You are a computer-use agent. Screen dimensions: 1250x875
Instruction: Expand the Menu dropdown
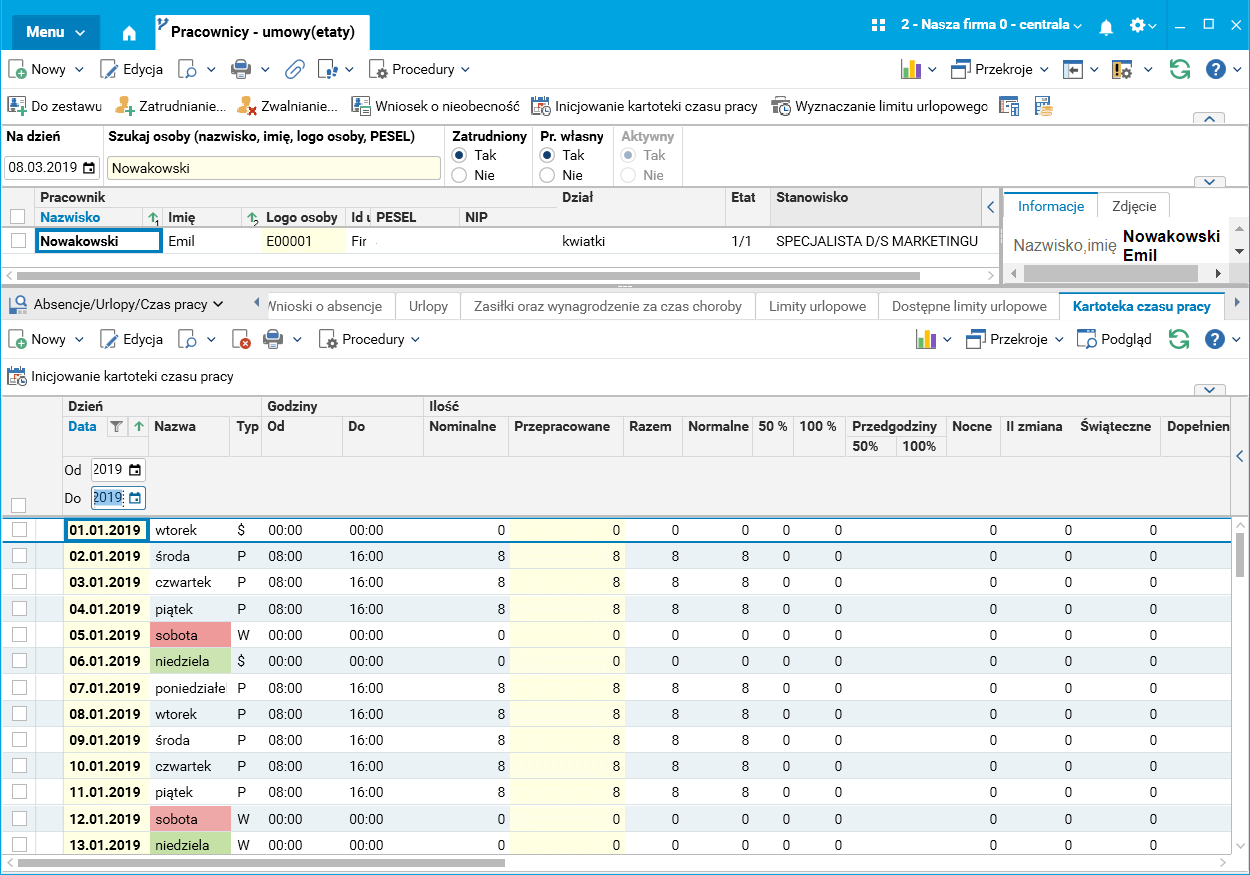pyautogui.click(x=55, y=32)
